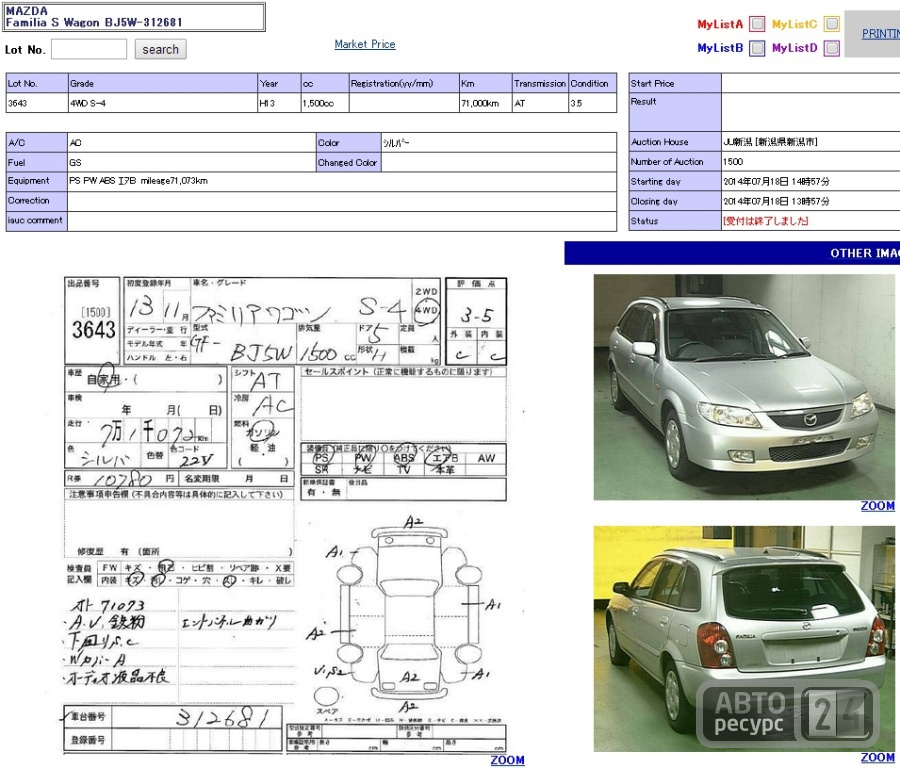Select the grade '4WD S-4' cell
The width and height of the screenshot is (900, 768).
pyautogui.click(x=163, y=103)
